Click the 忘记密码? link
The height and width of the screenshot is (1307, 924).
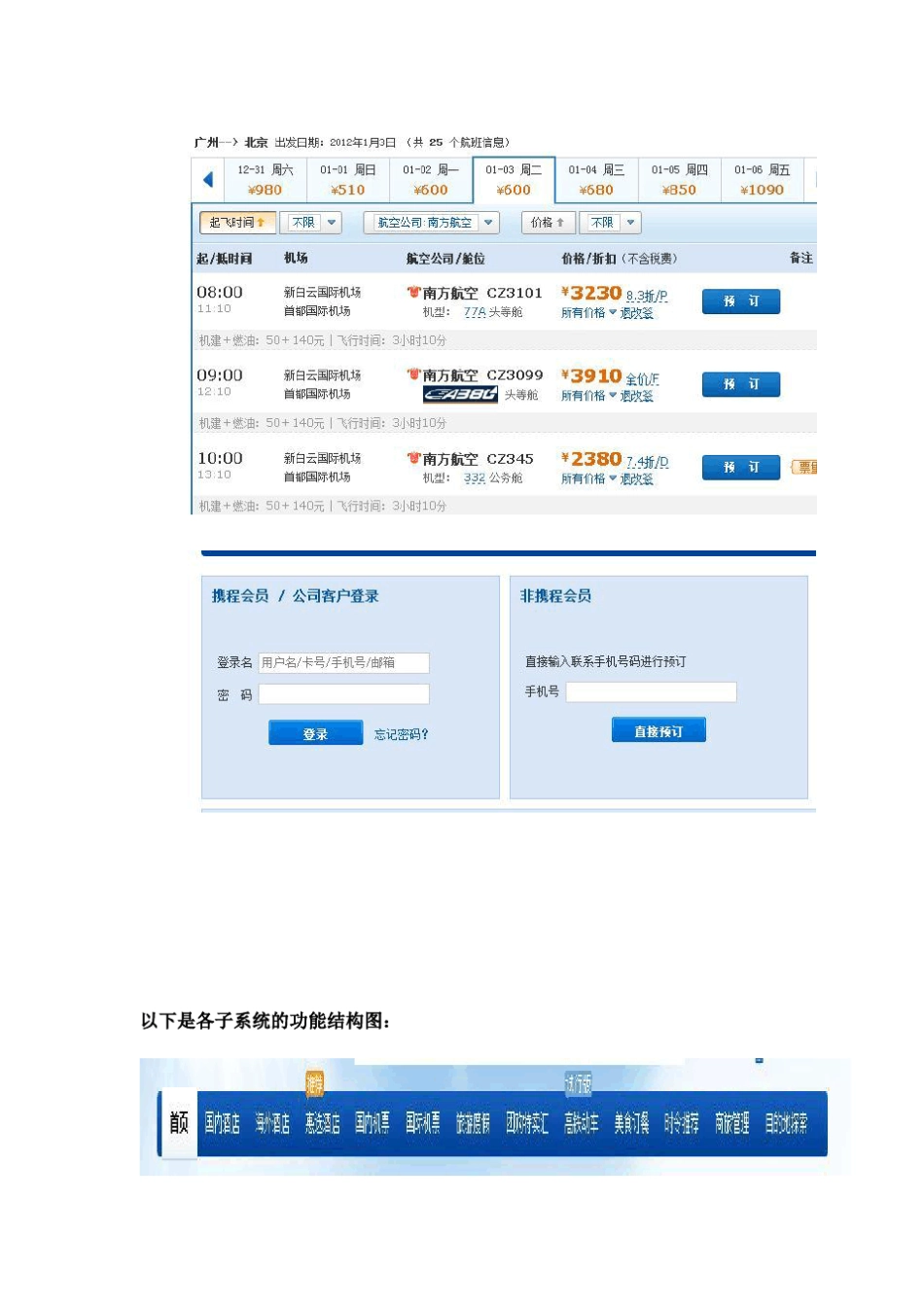[401, 734]
